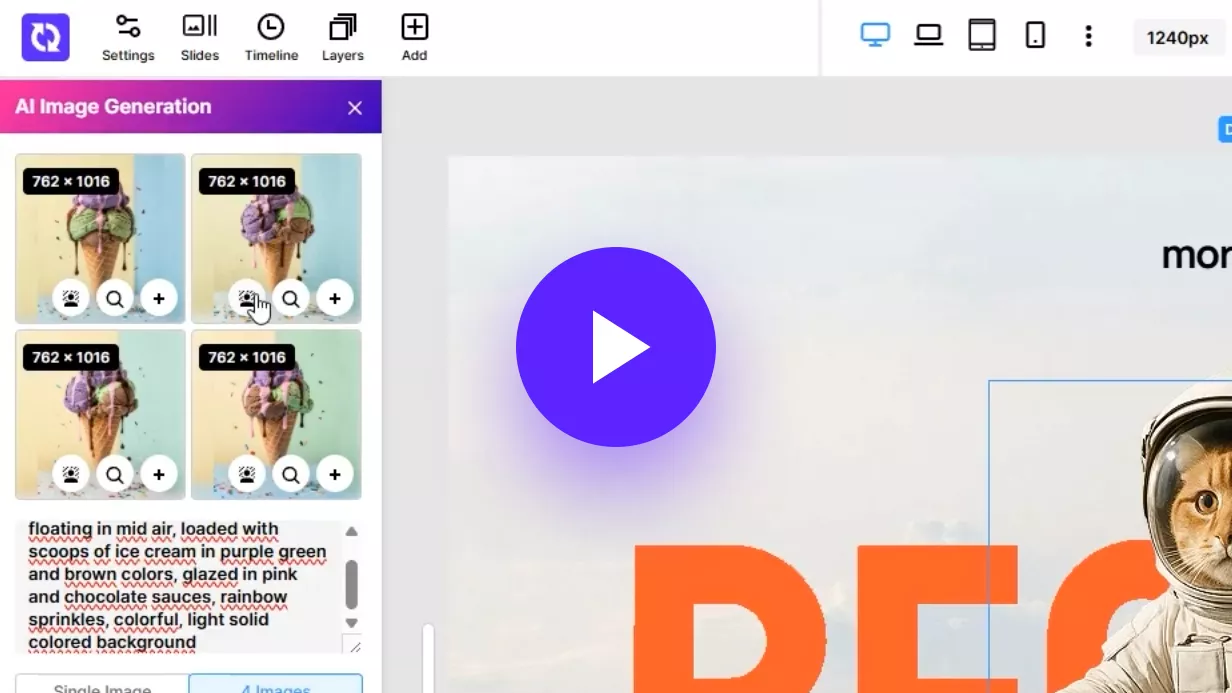Close the AI Image Generation panel

click(355, 108)
